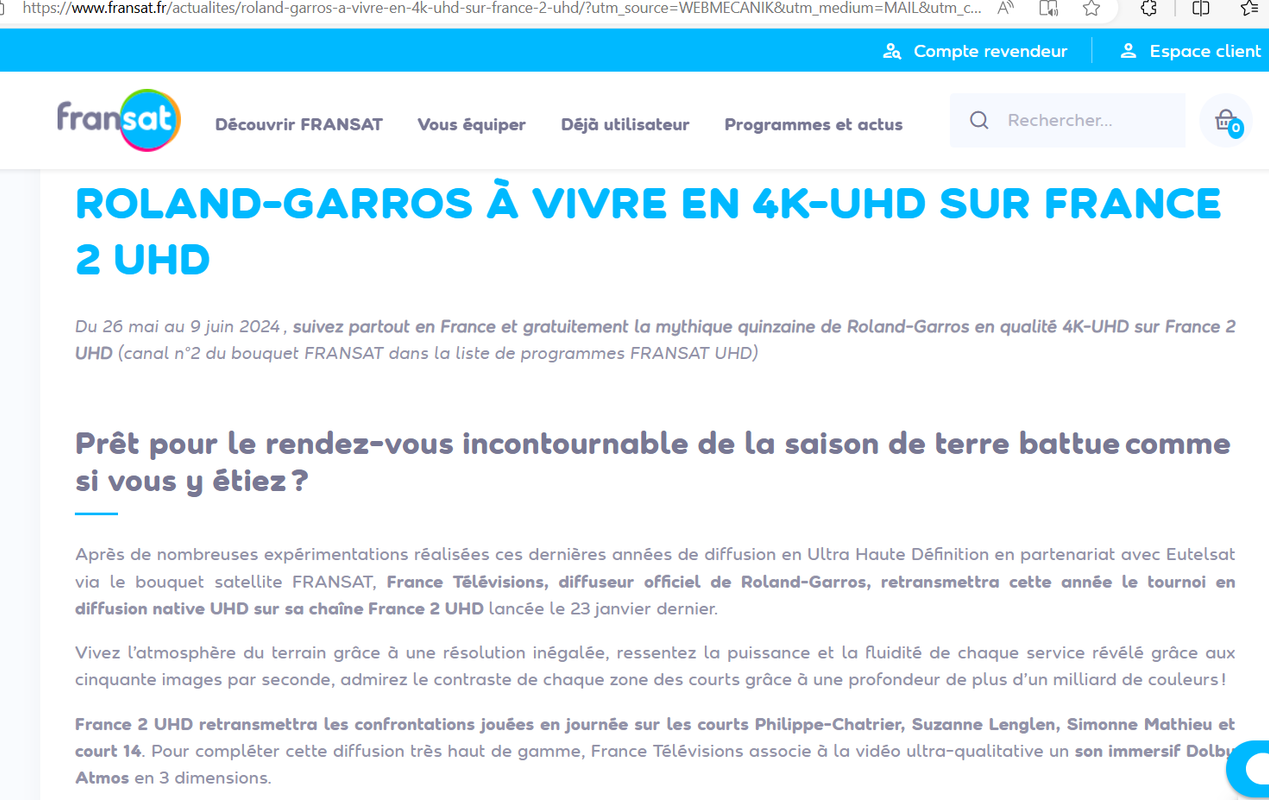This screenshot has width=1269, height=800.
Task: Click the search magnifier icon
Action: (979, 120)
